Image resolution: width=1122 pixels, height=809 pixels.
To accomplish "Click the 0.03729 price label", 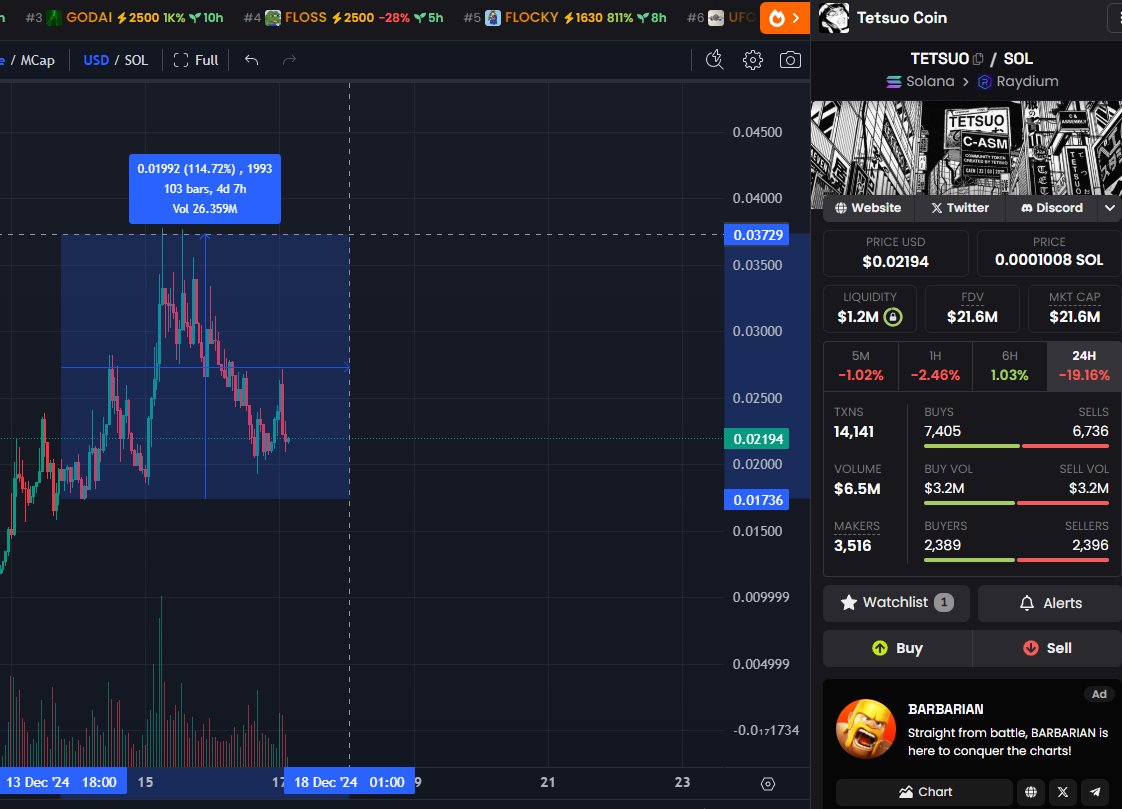I will tap(757, 235).
